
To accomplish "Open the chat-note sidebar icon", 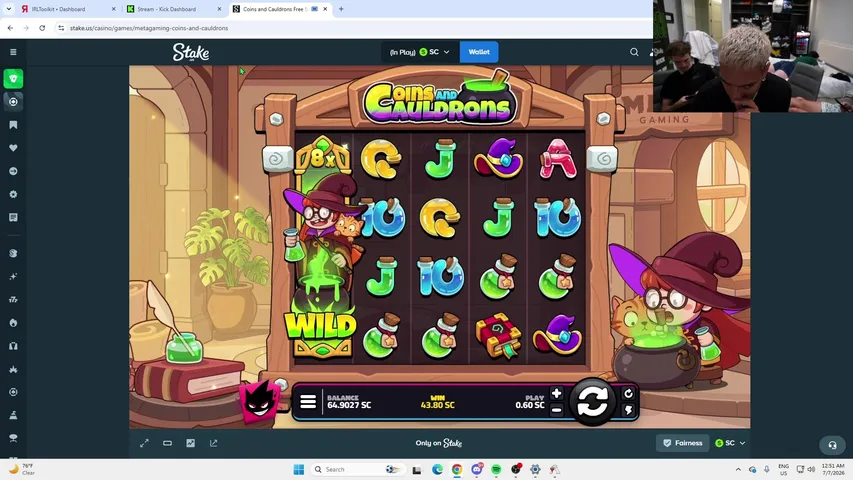I will (x=14, y=217).
